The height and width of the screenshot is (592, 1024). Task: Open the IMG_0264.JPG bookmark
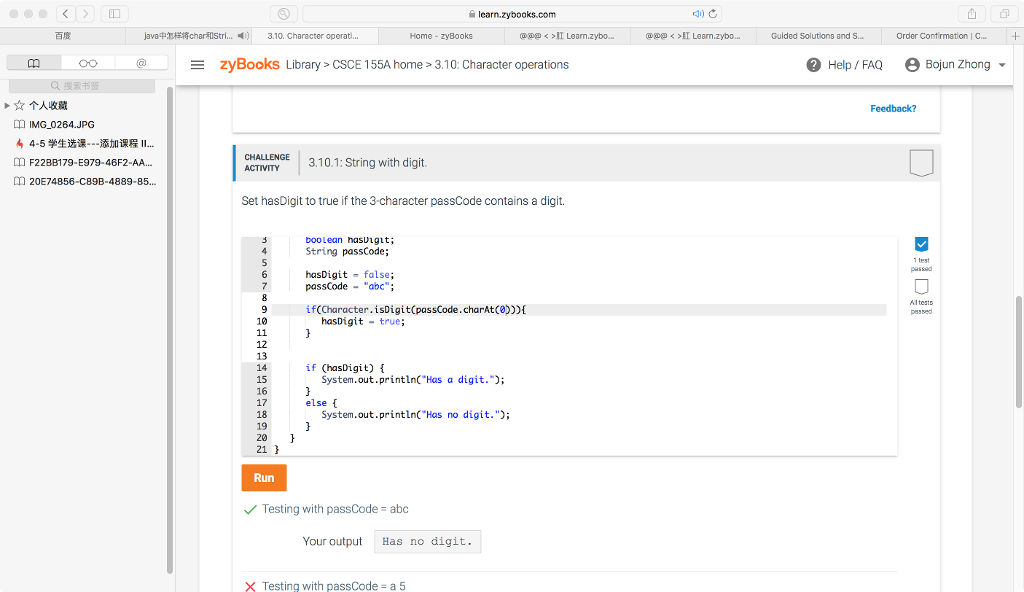61,124
